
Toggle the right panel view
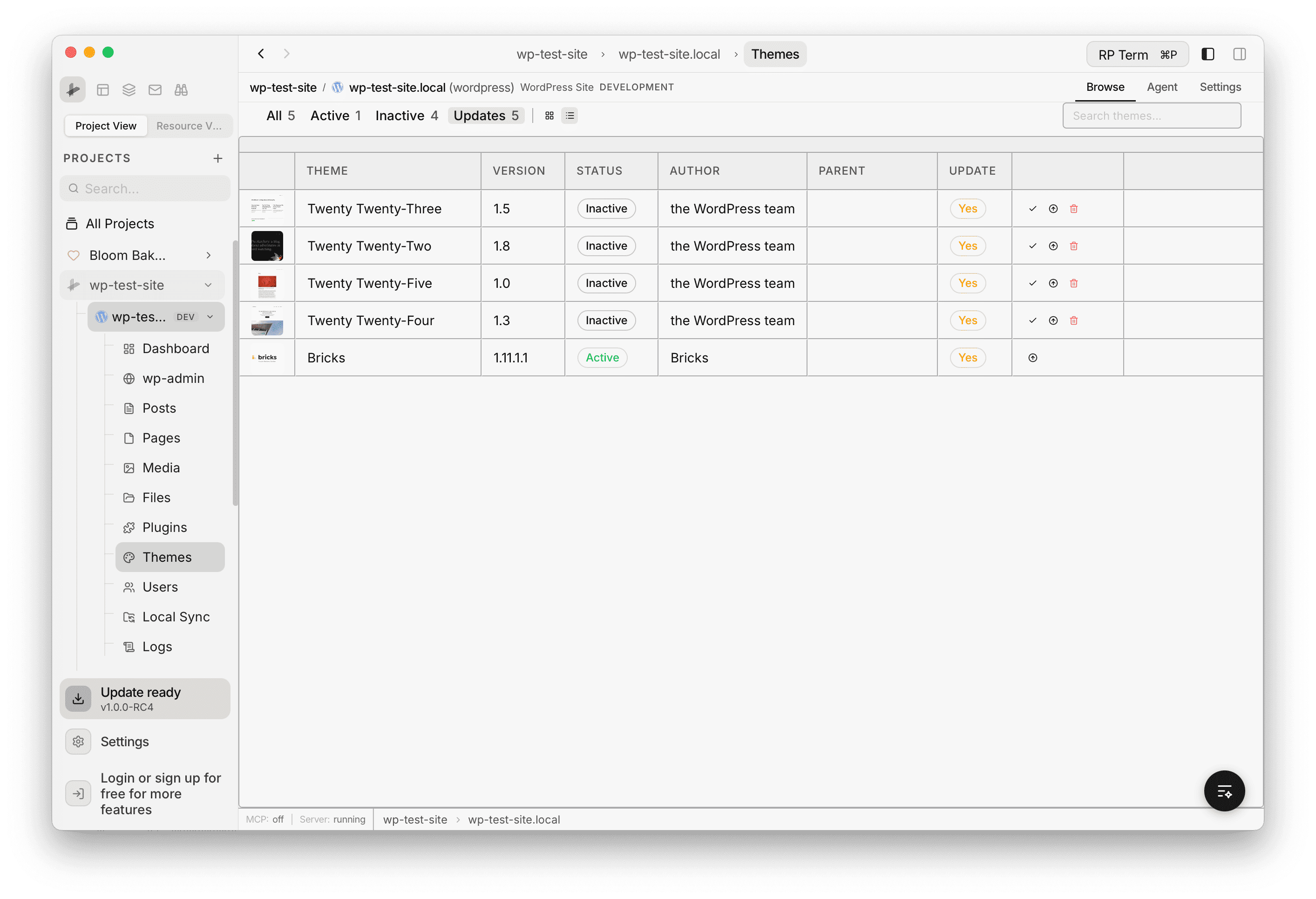(1240, 54)
